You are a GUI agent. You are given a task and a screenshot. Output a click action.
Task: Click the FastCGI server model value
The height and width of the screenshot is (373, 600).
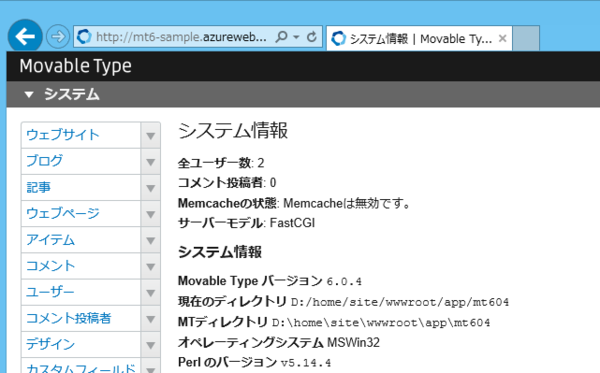click(x=292, y=223)
